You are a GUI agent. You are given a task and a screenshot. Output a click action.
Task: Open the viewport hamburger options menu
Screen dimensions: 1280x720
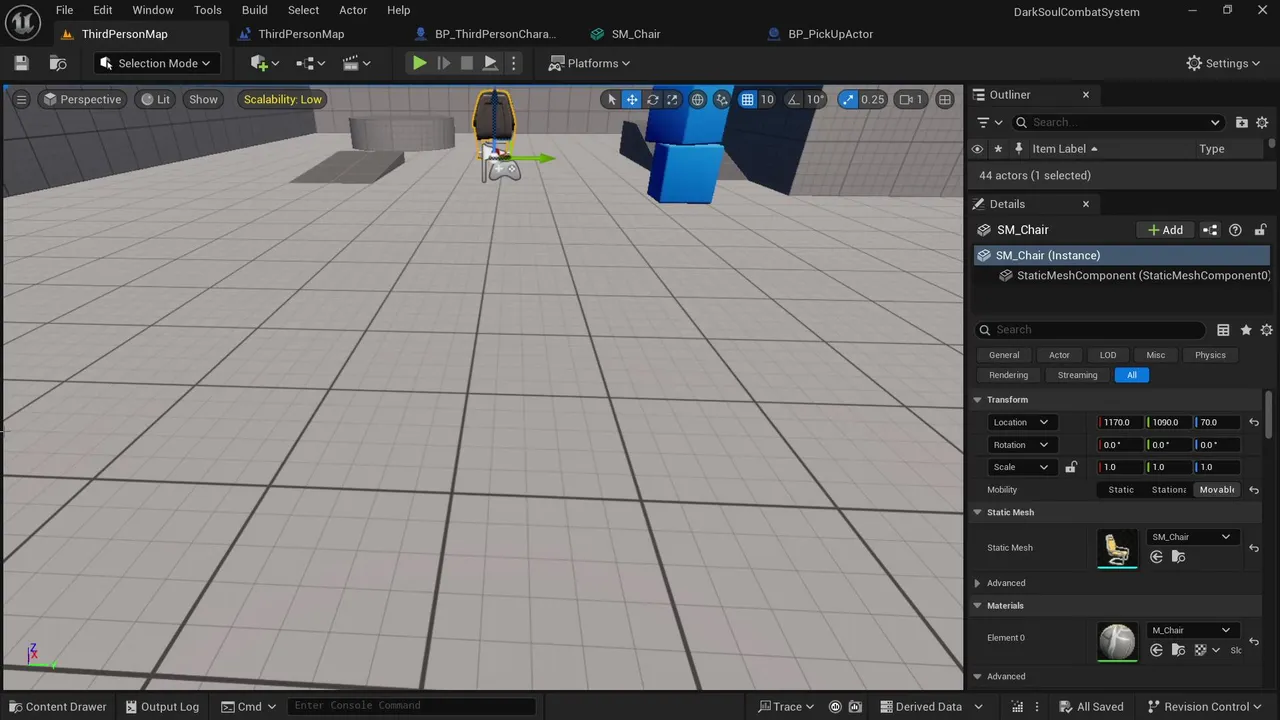click(21, 99)
